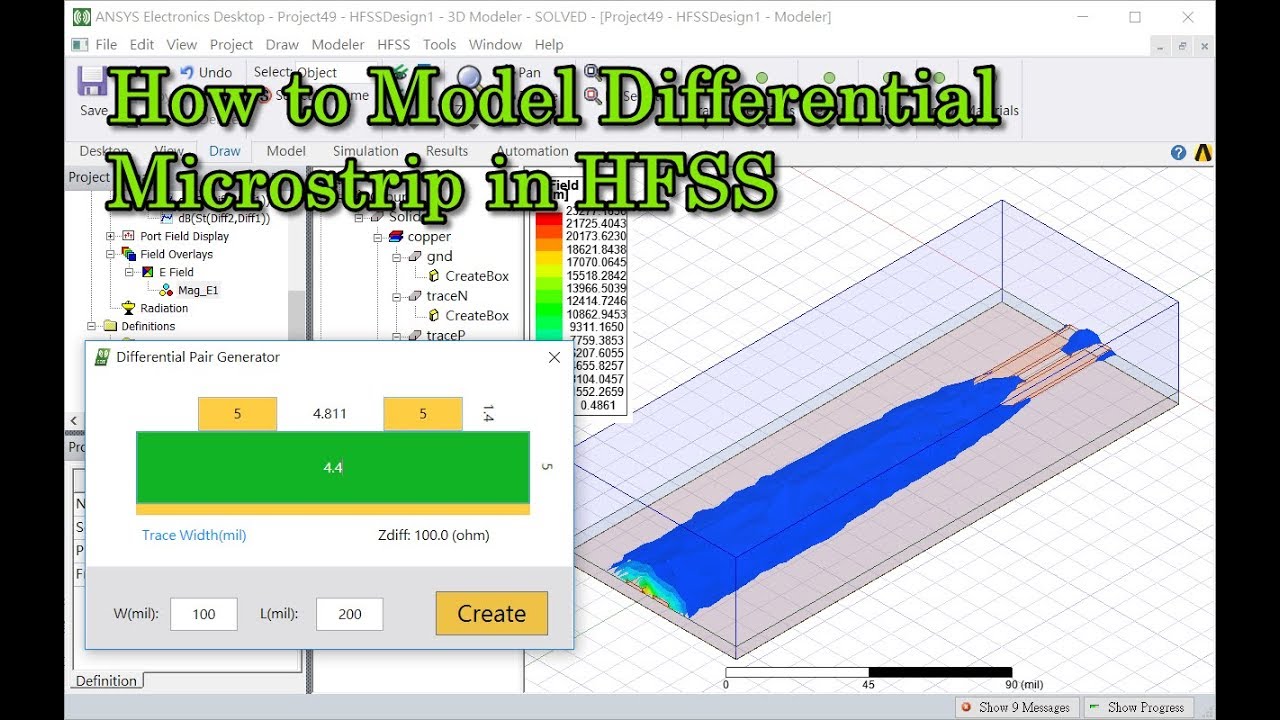
Task: Open the File menu
Action: tap(106, 44)
